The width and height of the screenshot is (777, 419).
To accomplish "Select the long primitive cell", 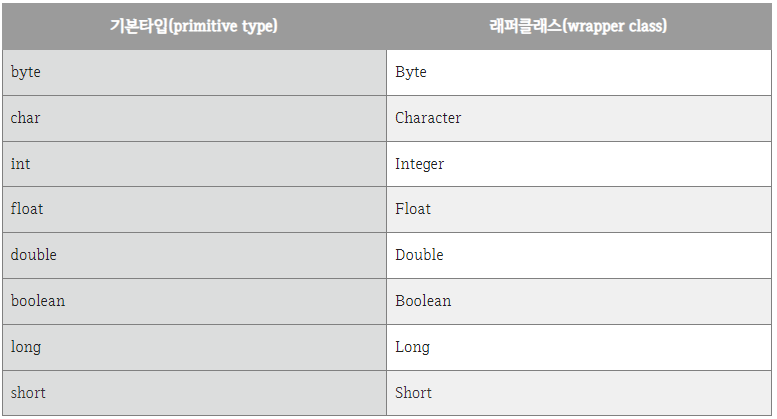I will tap(194, 347).
